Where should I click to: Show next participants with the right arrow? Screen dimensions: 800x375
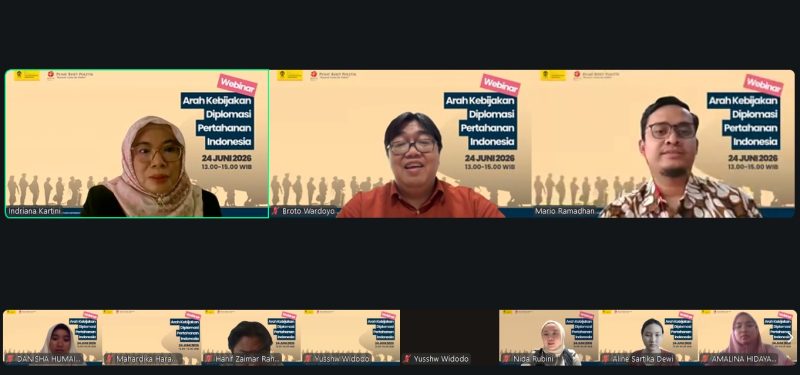click(789, 337)
